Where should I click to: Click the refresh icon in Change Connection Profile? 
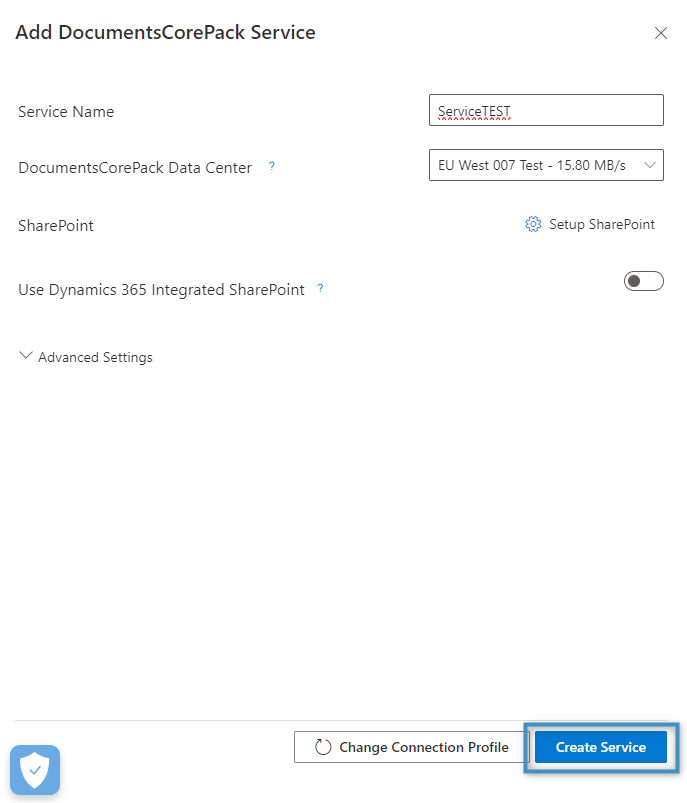[x=323, y=747]
